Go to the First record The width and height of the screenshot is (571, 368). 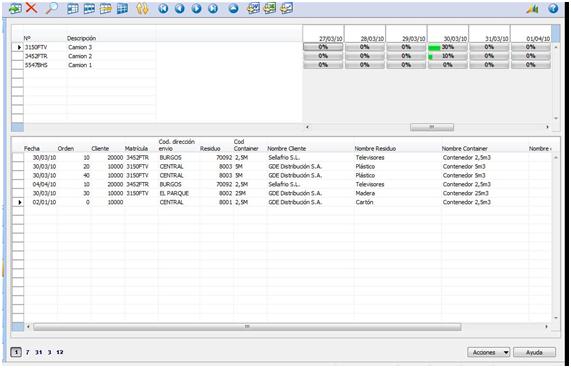pyautogui.click(x=163, y=8)
